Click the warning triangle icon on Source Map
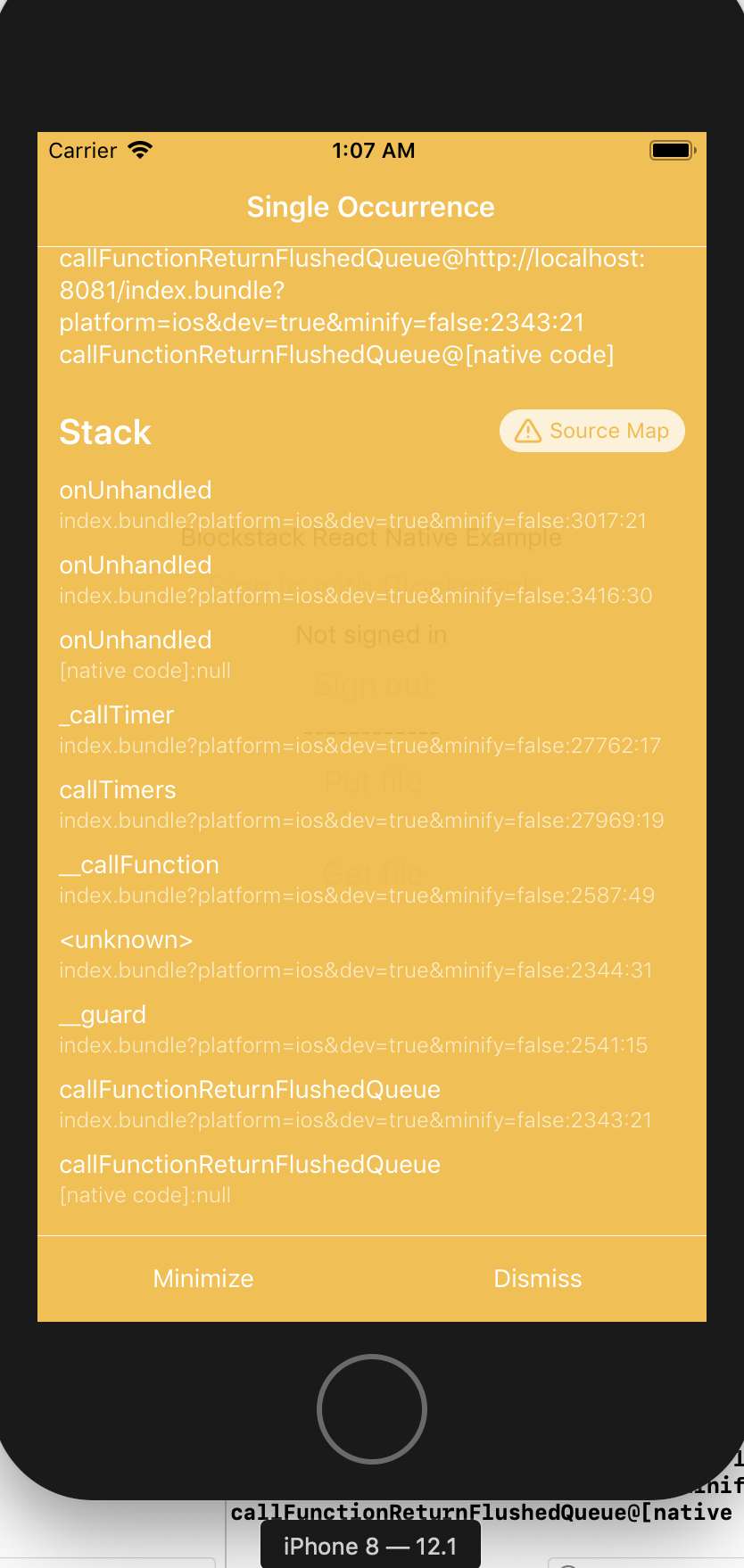Viewport: 744px width, 1568px height. [x=526, y=431]
